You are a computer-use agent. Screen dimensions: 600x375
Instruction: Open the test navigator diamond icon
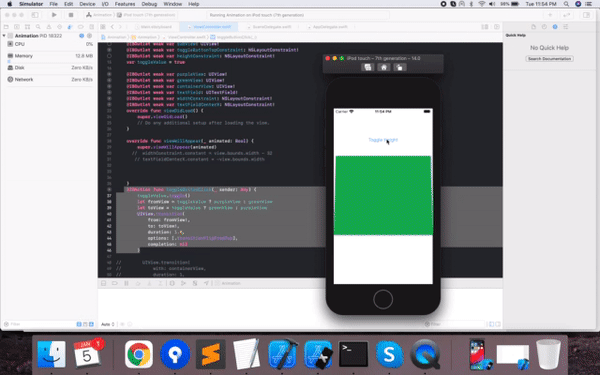click(x=59, y=27)
